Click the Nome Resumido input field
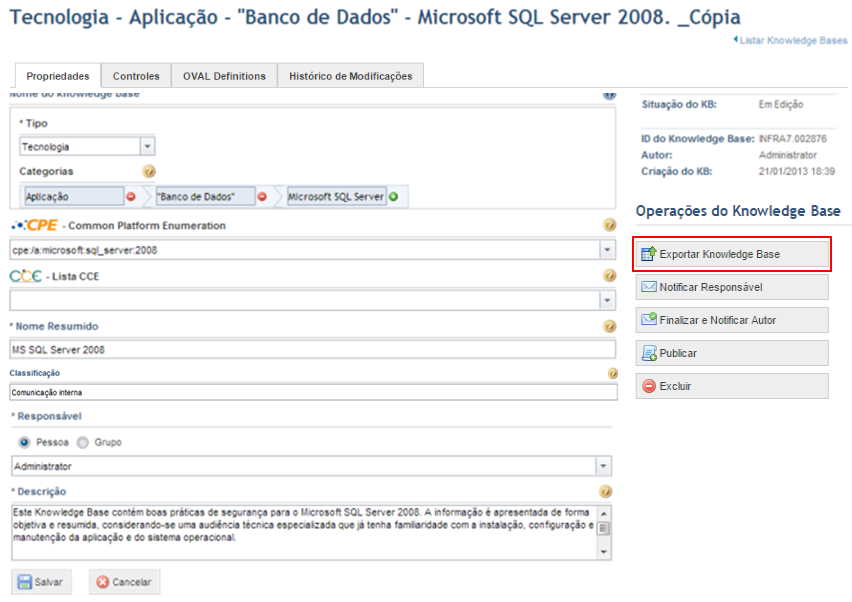Image resolution: width=852 pixels, height=602 pixels. point(312,349)
